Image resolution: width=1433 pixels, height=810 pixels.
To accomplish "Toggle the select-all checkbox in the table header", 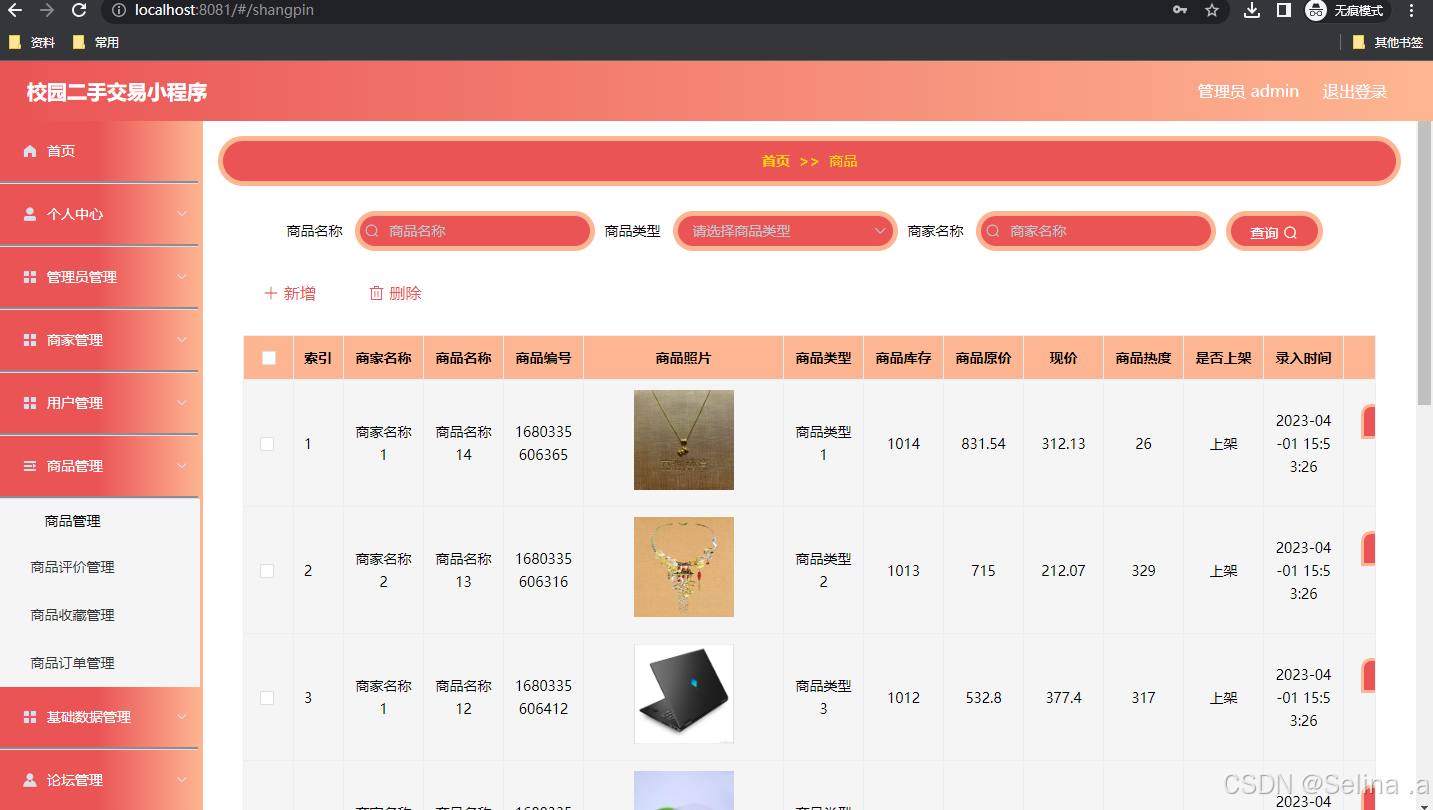I will click(x=268, y=358).
